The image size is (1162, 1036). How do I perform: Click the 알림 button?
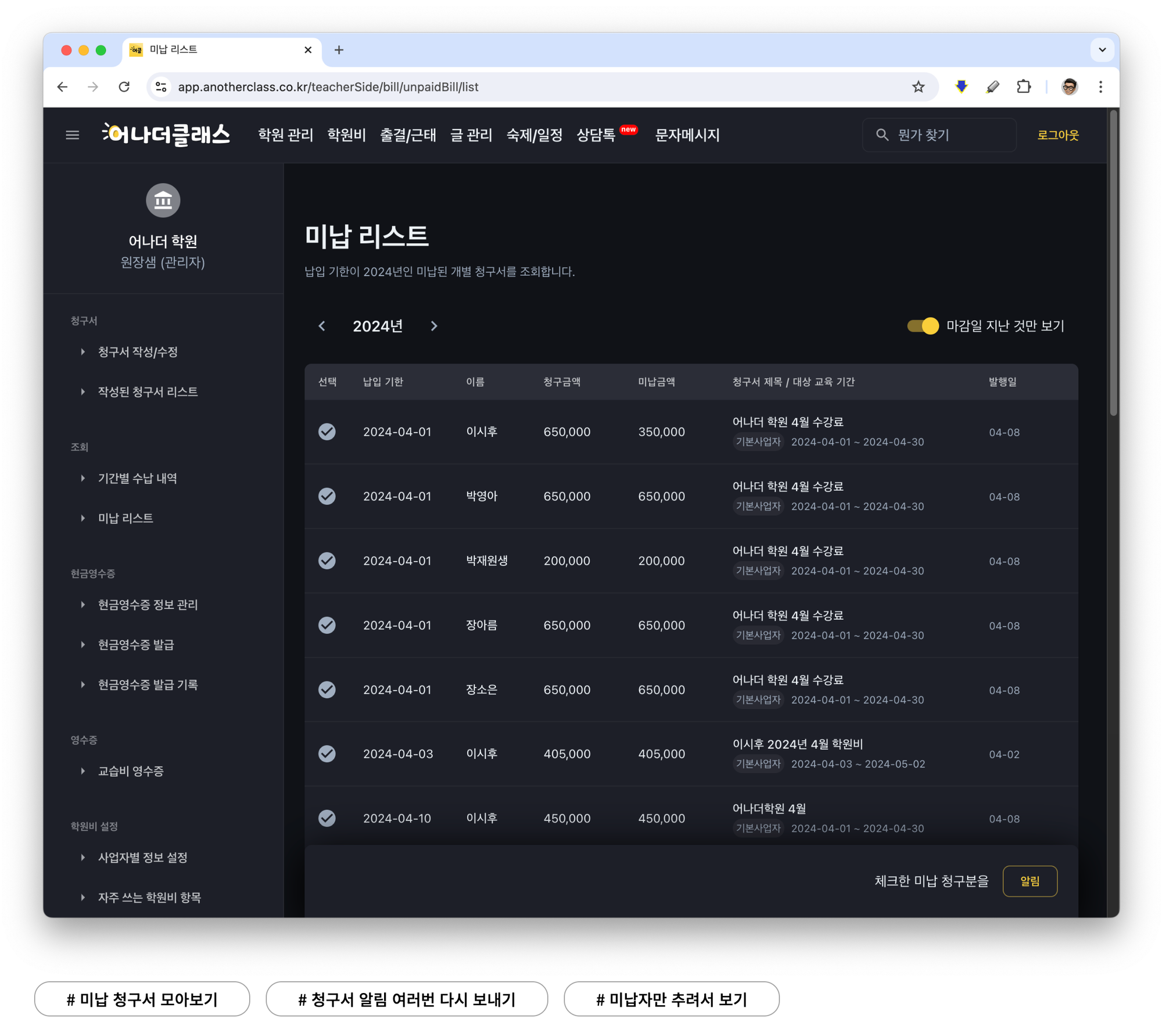tap(1030, 881)
